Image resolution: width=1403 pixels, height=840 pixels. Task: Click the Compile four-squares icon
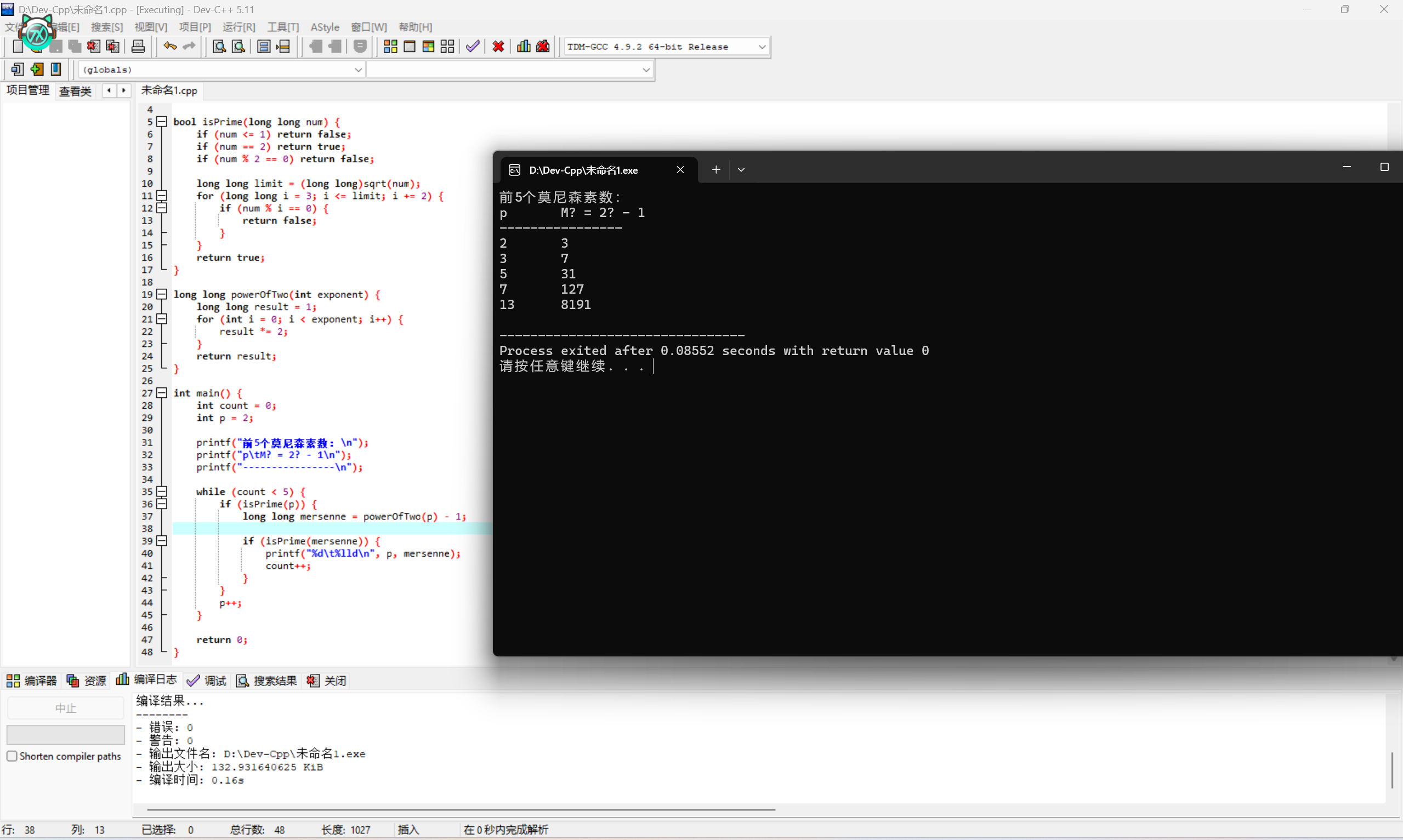pos(390,47)
